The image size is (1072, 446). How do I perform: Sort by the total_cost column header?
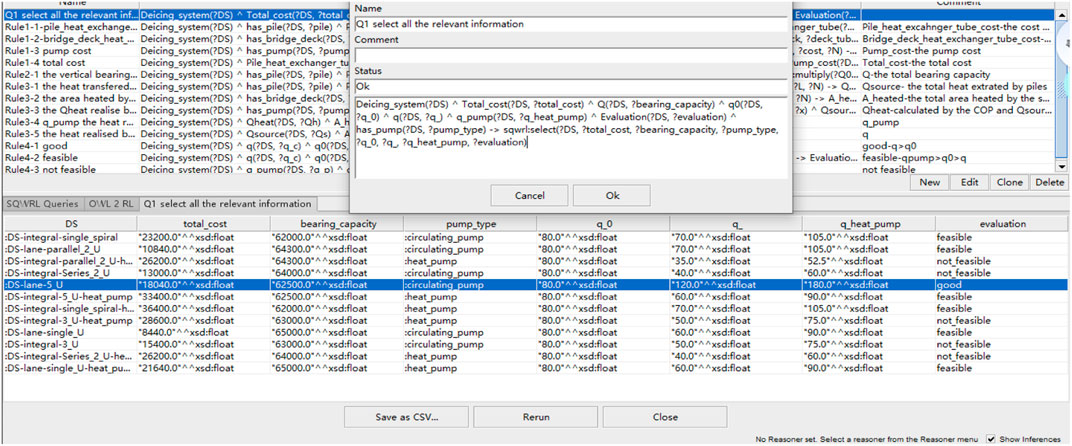204,224
